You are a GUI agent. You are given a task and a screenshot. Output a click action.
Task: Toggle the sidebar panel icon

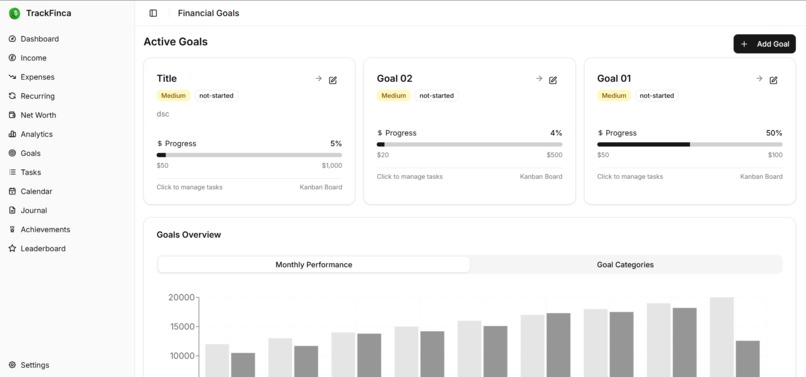153,13
